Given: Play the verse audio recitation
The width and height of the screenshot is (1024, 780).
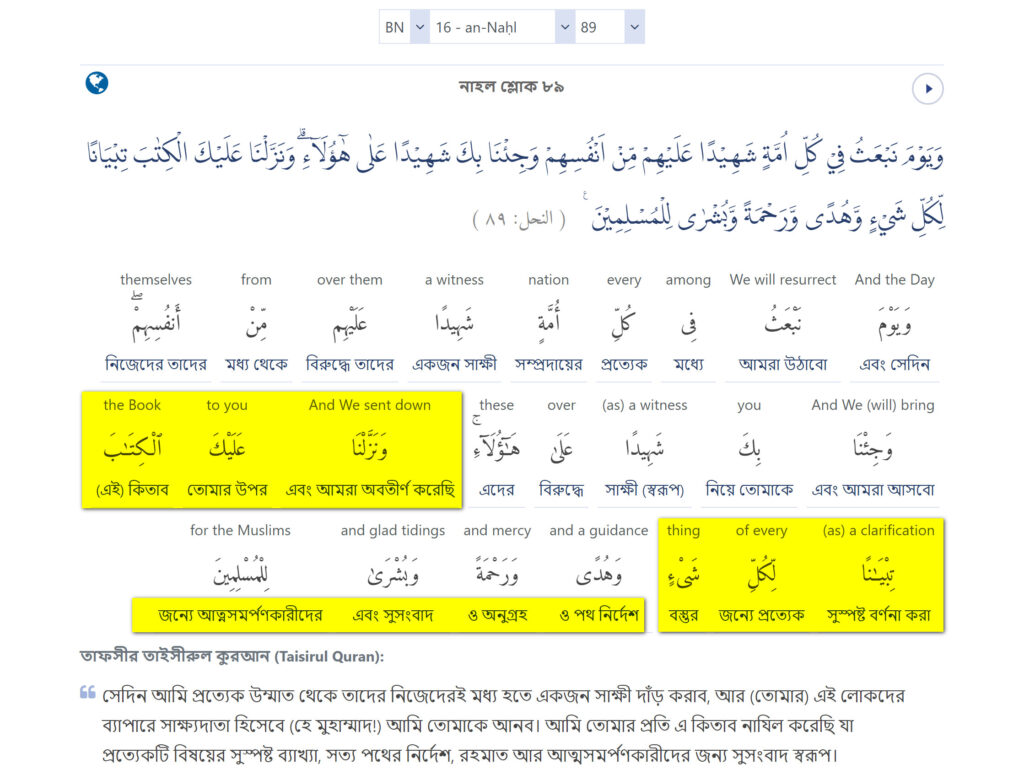Looking at the screenshot, I should pos(927,89).
